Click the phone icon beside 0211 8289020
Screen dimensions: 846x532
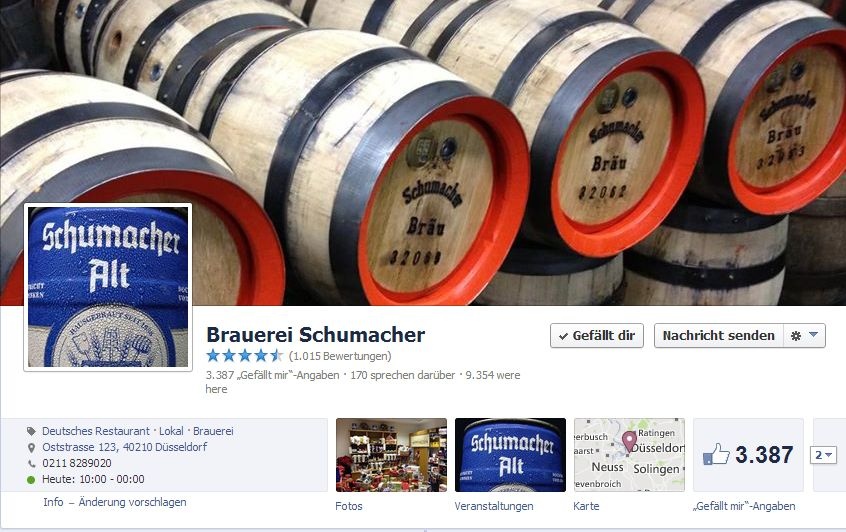[31, 463]
